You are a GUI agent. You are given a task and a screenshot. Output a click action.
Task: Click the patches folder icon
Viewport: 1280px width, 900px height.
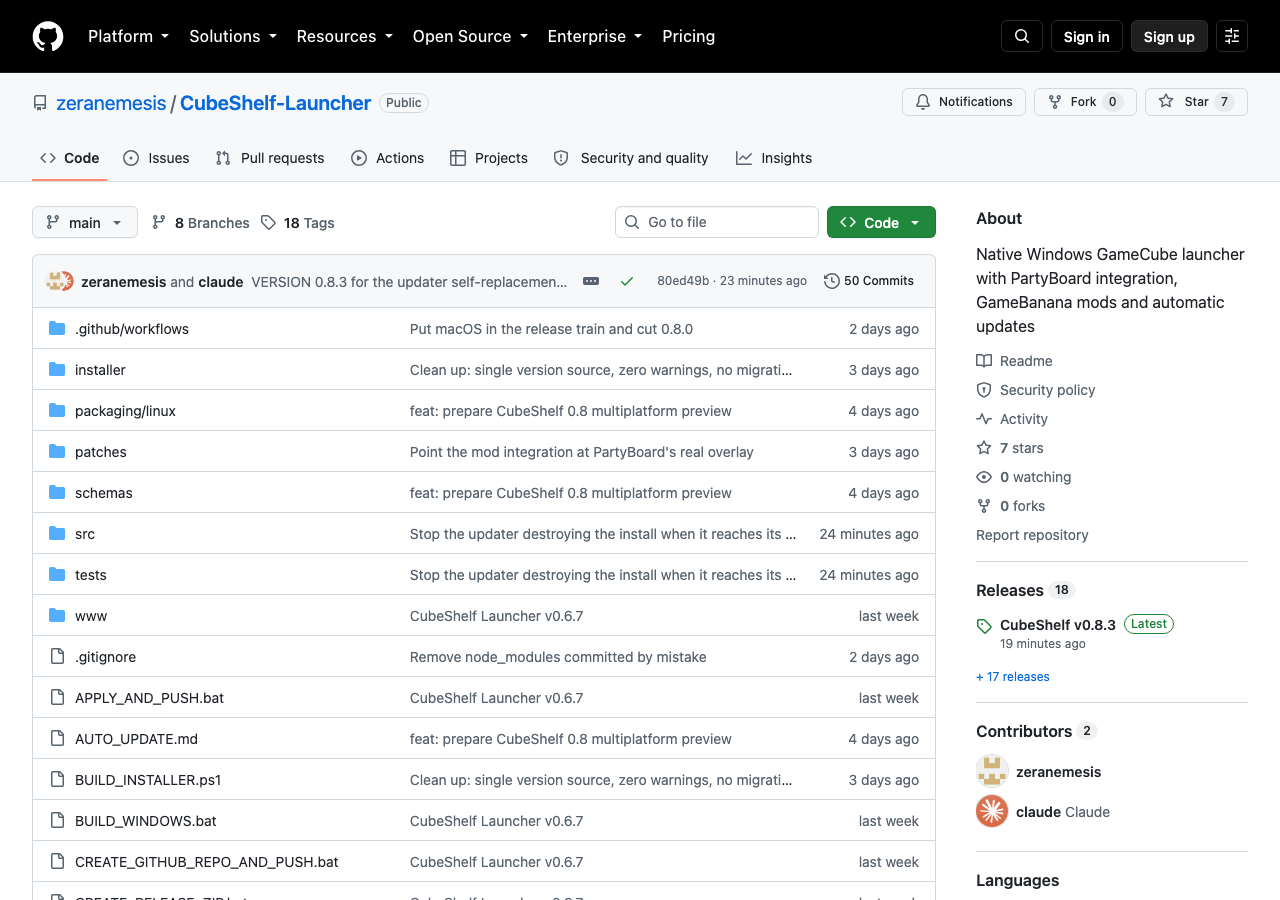(57, 452)
